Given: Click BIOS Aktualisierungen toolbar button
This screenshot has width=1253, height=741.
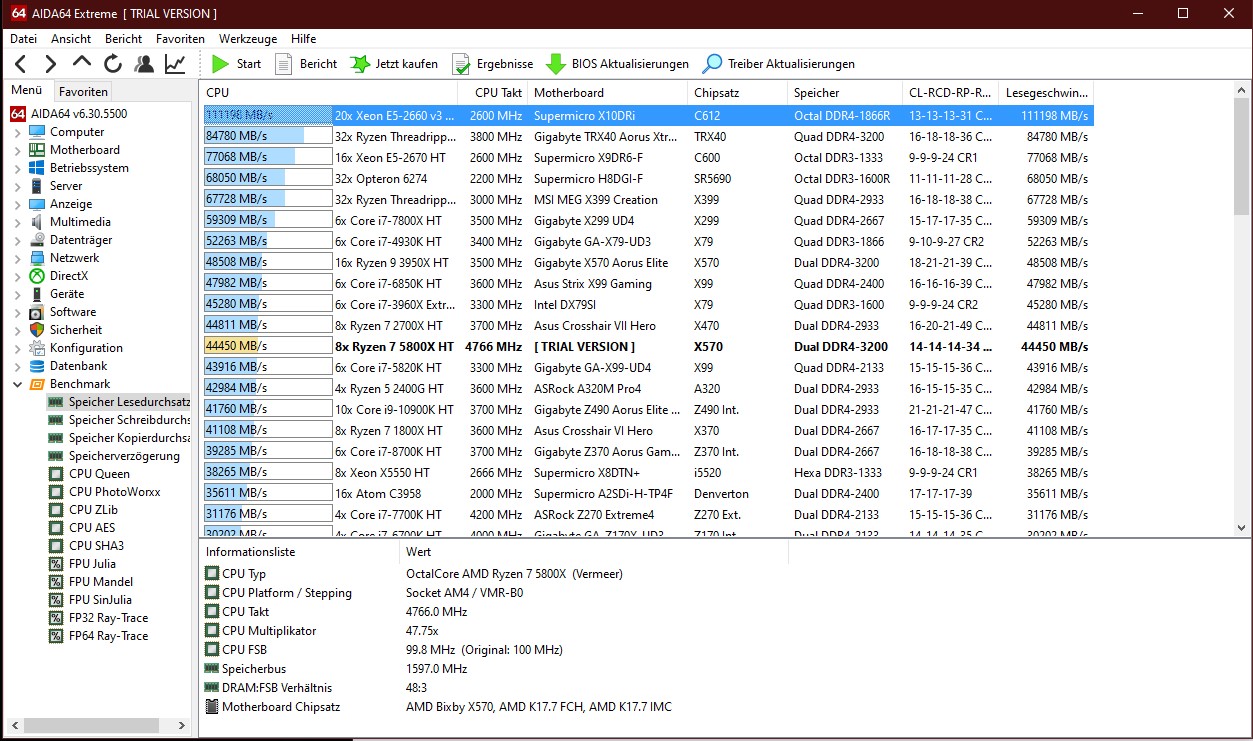Looking at the screenshot, I should click(x=618, y=64).
